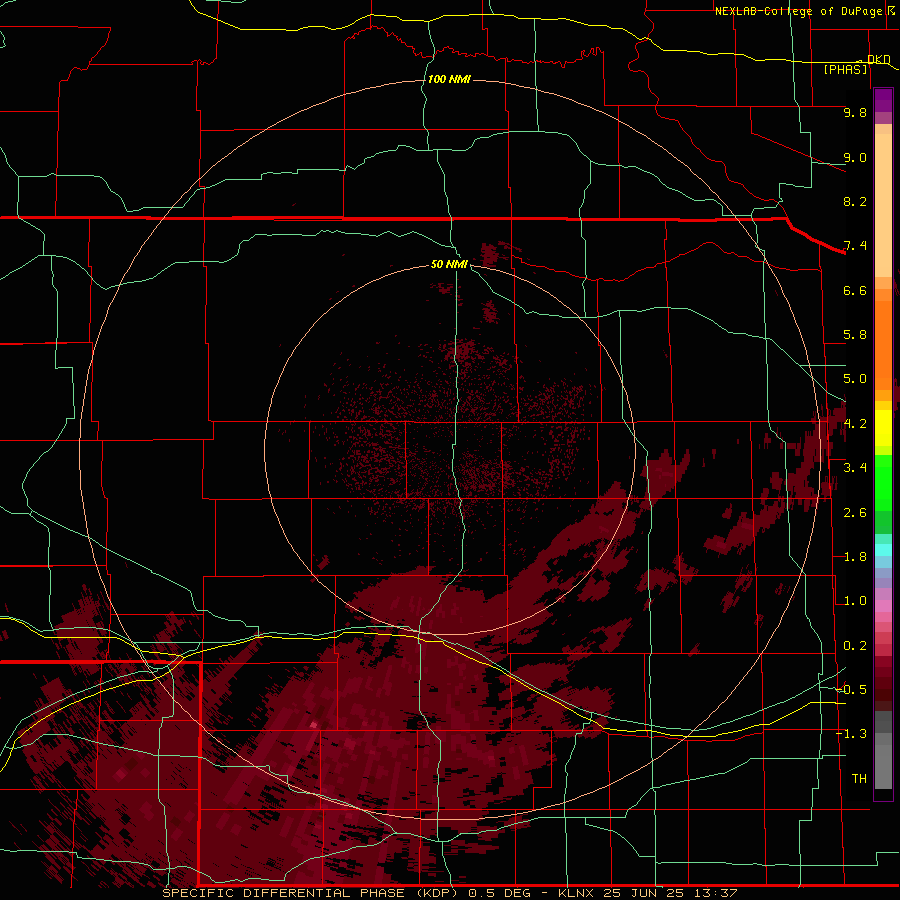Click the KLNX radar site identifier in caption

coord(576,893)
